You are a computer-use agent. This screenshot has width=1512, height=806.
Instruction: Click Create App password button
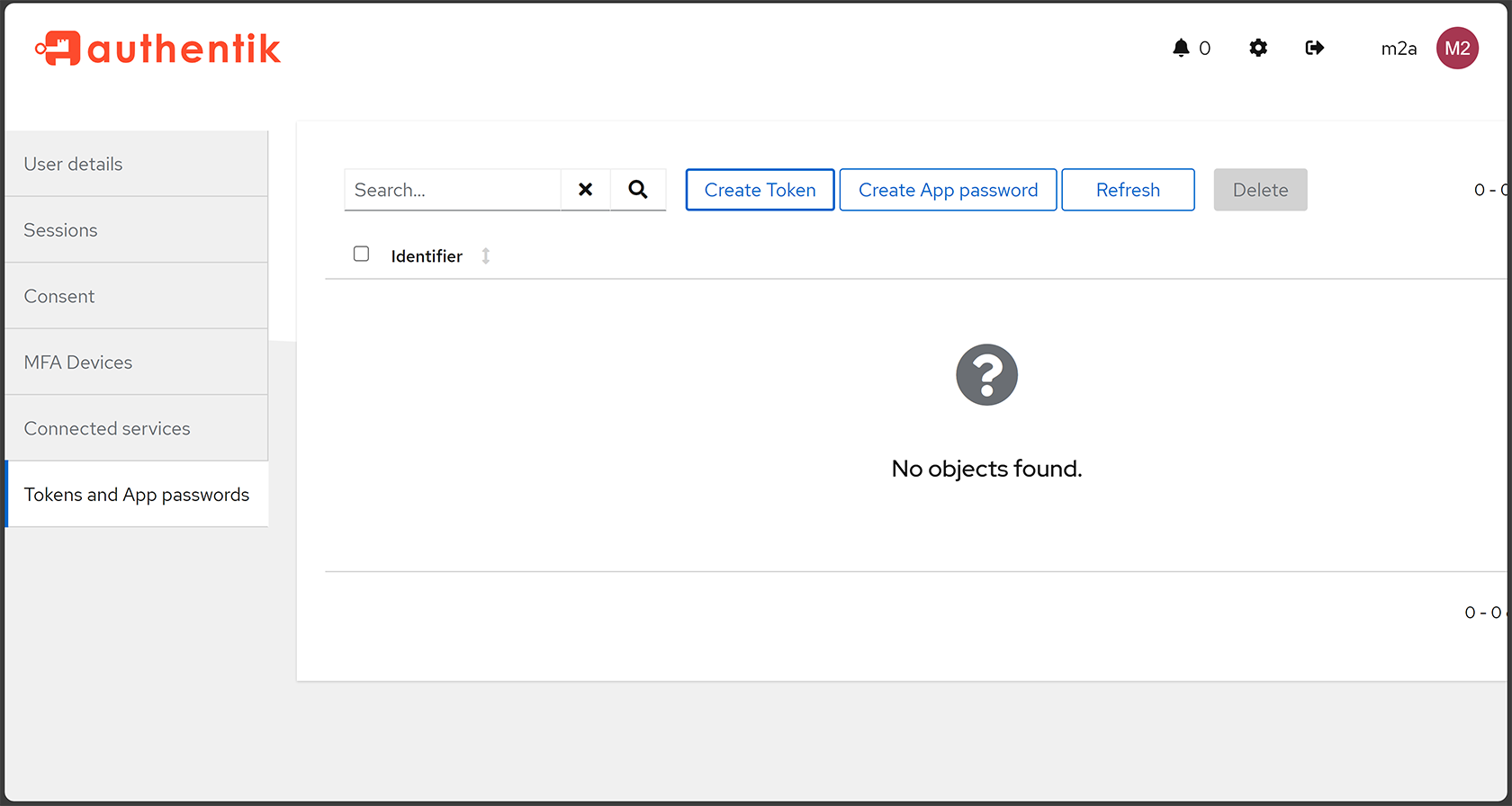coord(948,190)
